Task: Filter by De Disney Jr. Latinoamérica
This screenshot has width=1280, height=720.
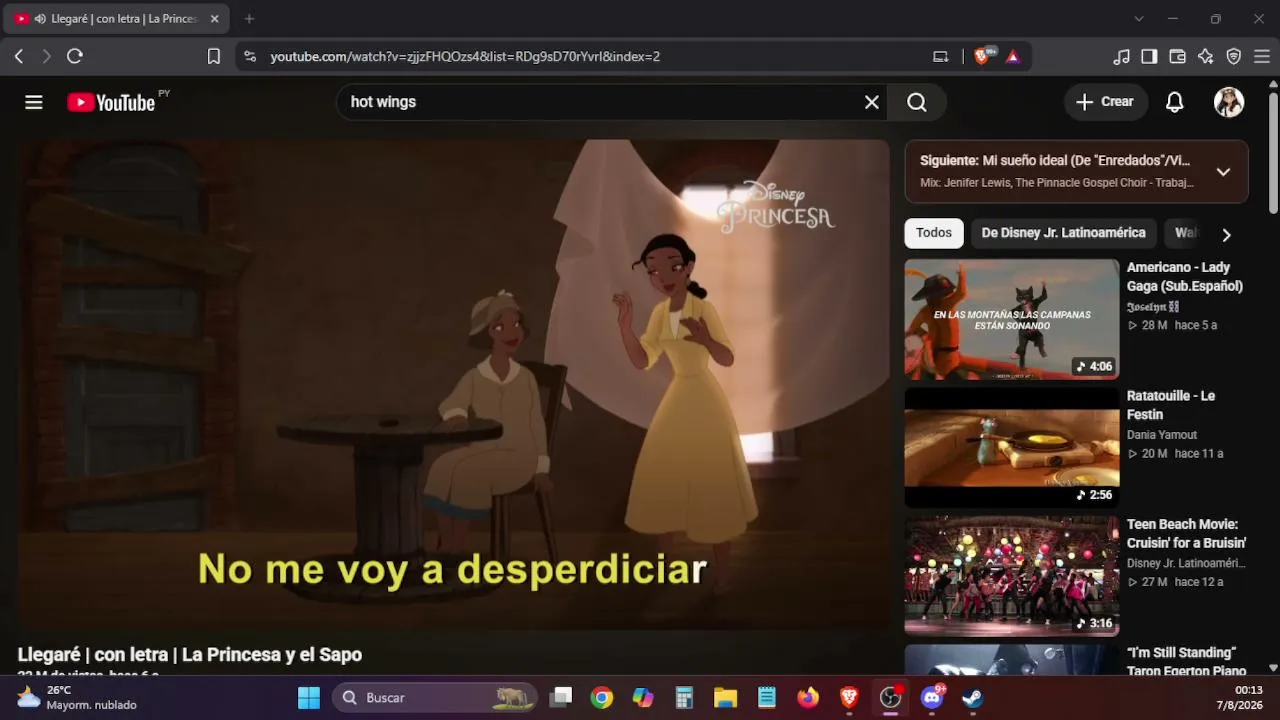Action: pyautogui.click(x=1063, y=233)
